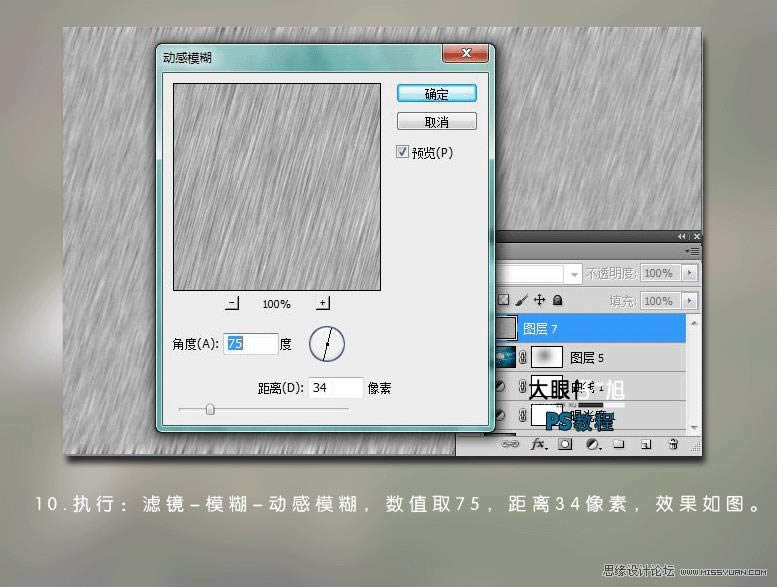Open the 不透明度 opacity arrow dropdown
Image resolution: width=777 pixels, height=587 pixels.
pos(690,273)
